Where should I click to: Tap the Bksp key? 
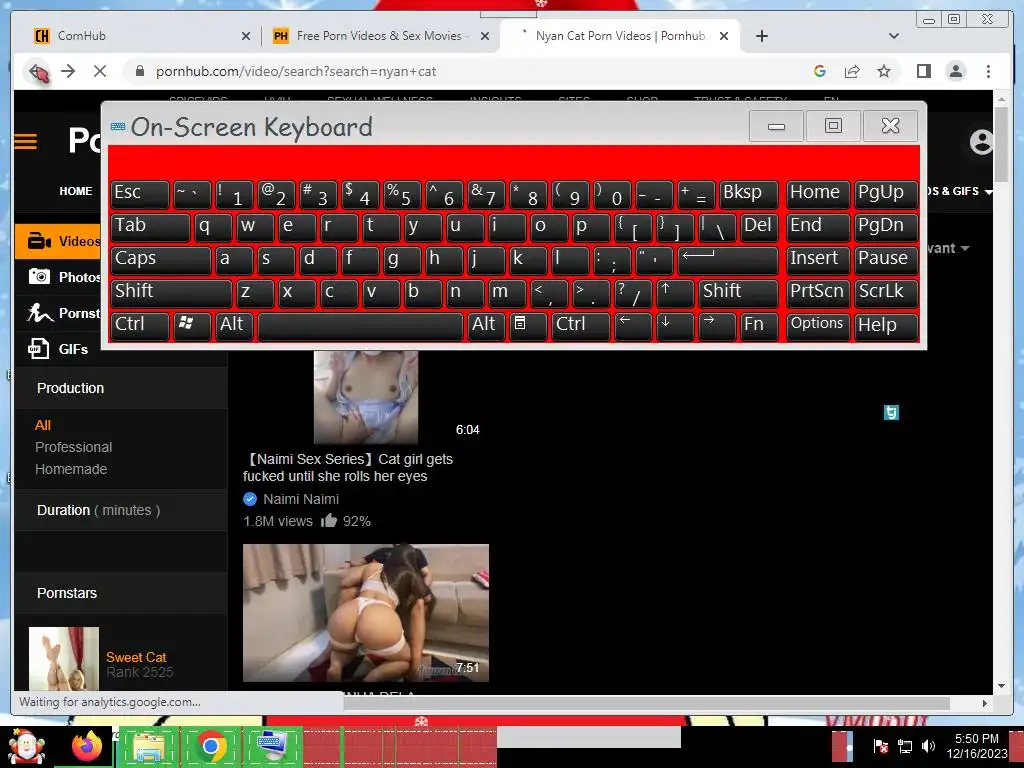point(748,193)
